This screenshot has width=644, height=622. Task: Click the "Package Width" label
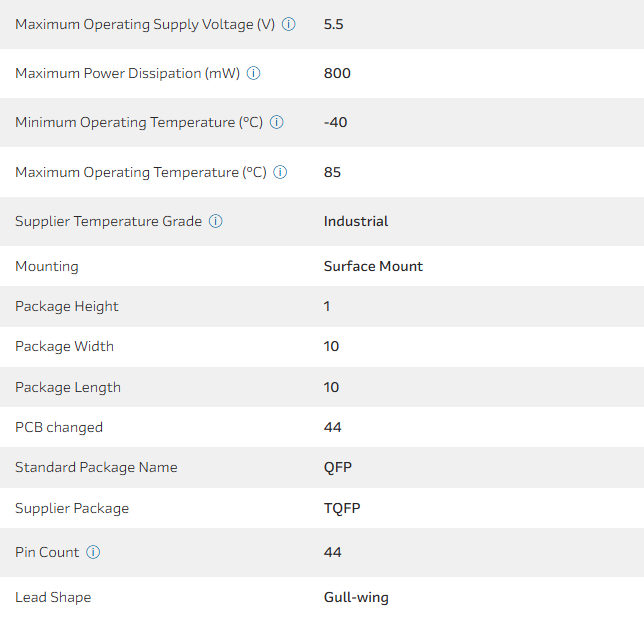point(65,346)
